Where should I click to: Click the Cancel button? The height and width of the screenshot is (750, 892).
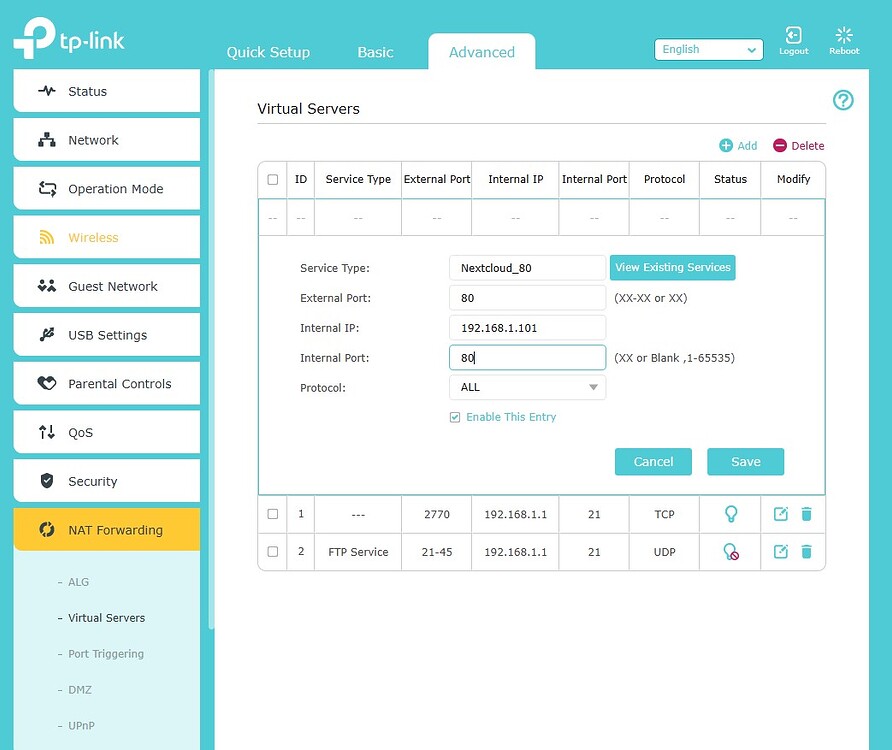(x=653, y=461)
